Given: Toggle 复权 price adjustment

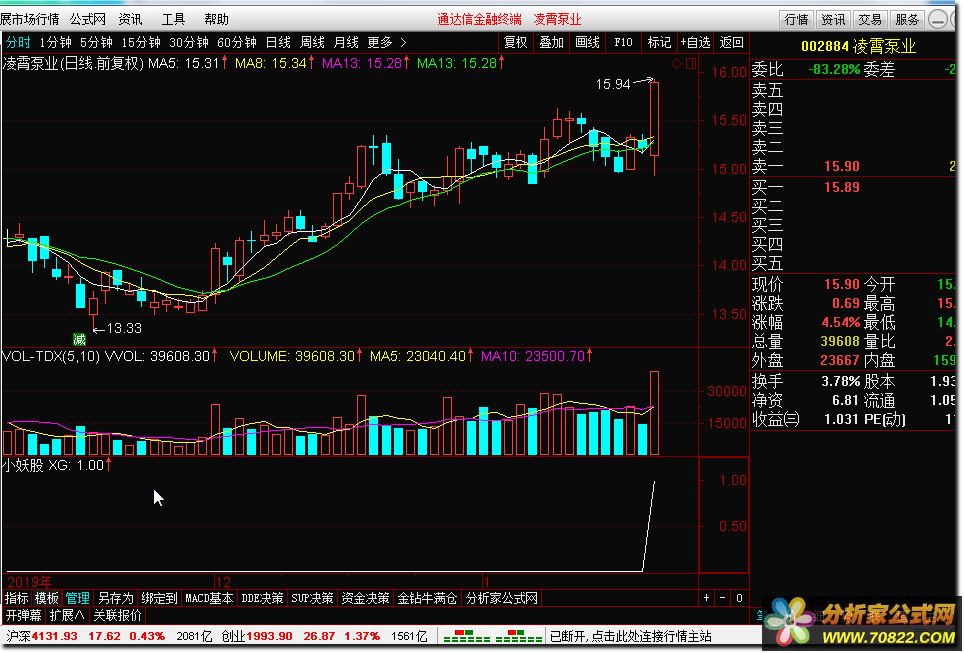Looking at the screenshot, I should 515,42.
